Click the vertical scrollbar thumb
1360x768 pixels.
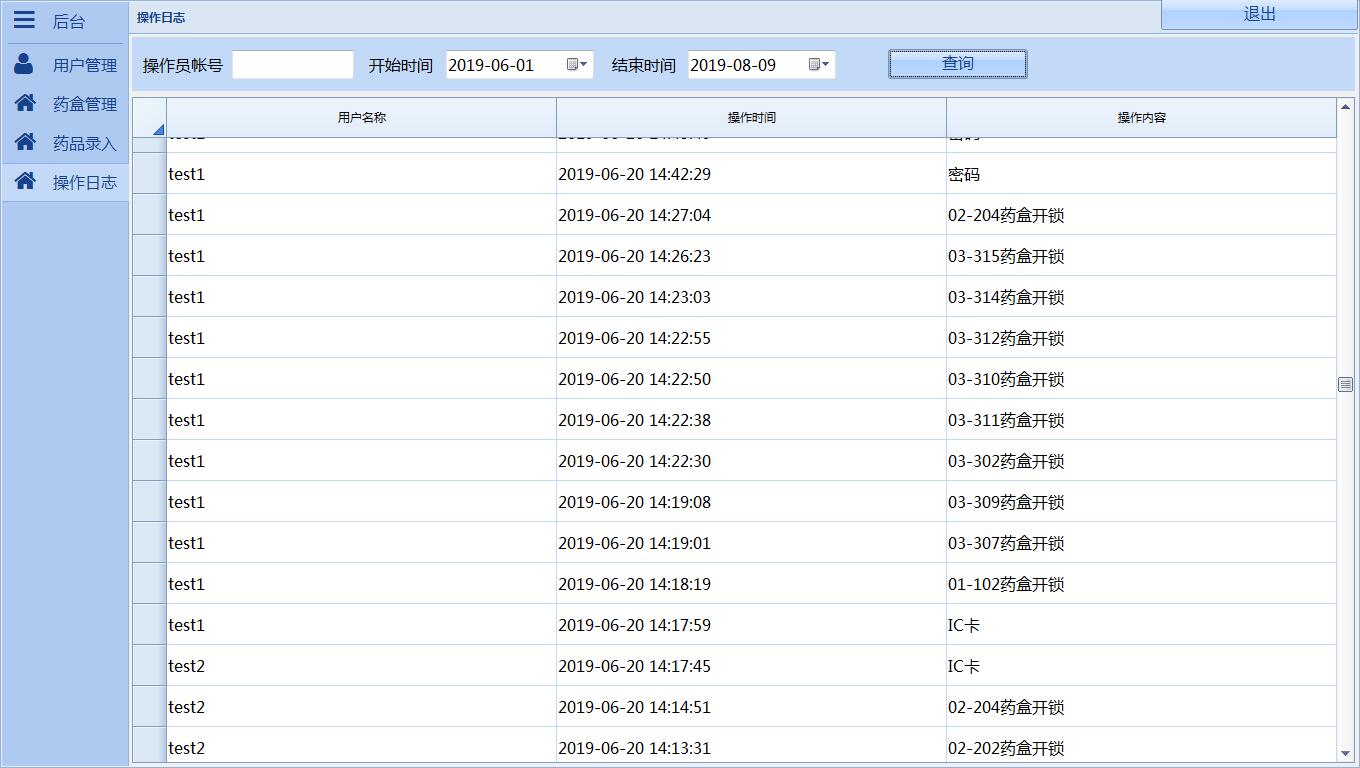pyautogui.click(x=1345, y=384)
